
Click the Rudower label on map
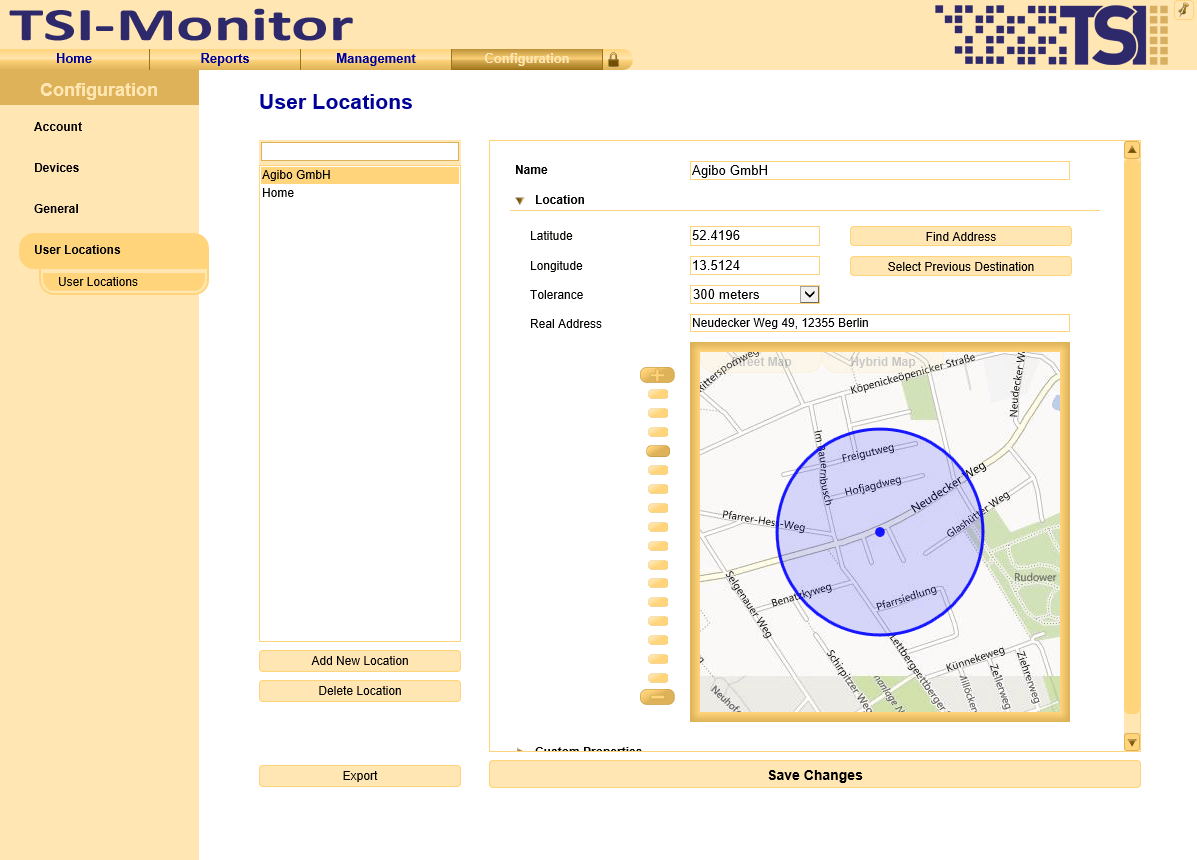coord(1034,577)
